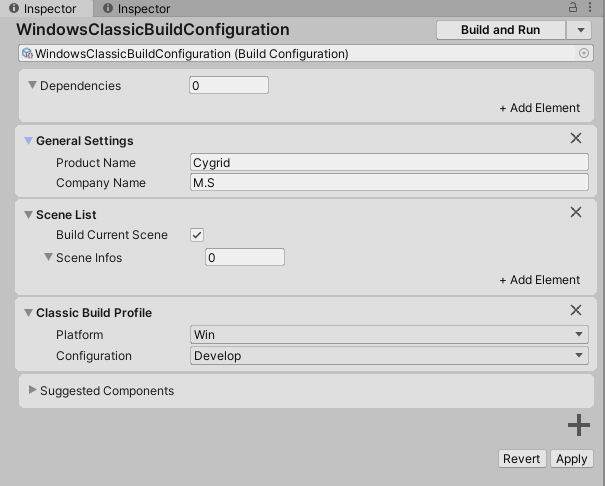
Task: Collapse the Dependencies foldout
Action: click(32, 86)
